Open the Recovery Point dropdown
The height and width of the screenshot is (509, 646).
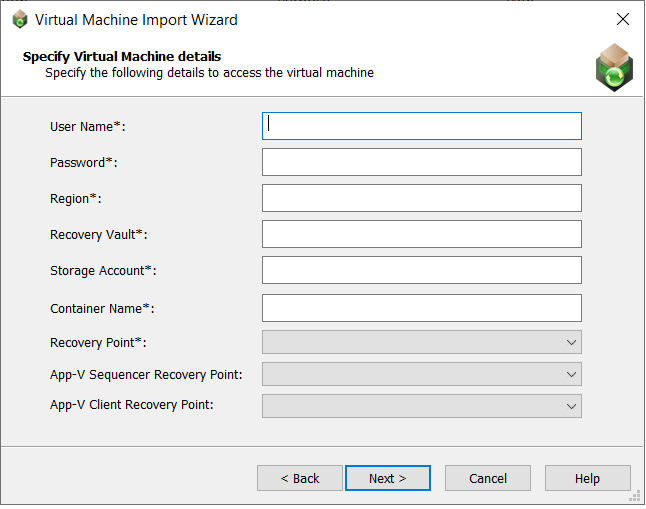[421, 343]
